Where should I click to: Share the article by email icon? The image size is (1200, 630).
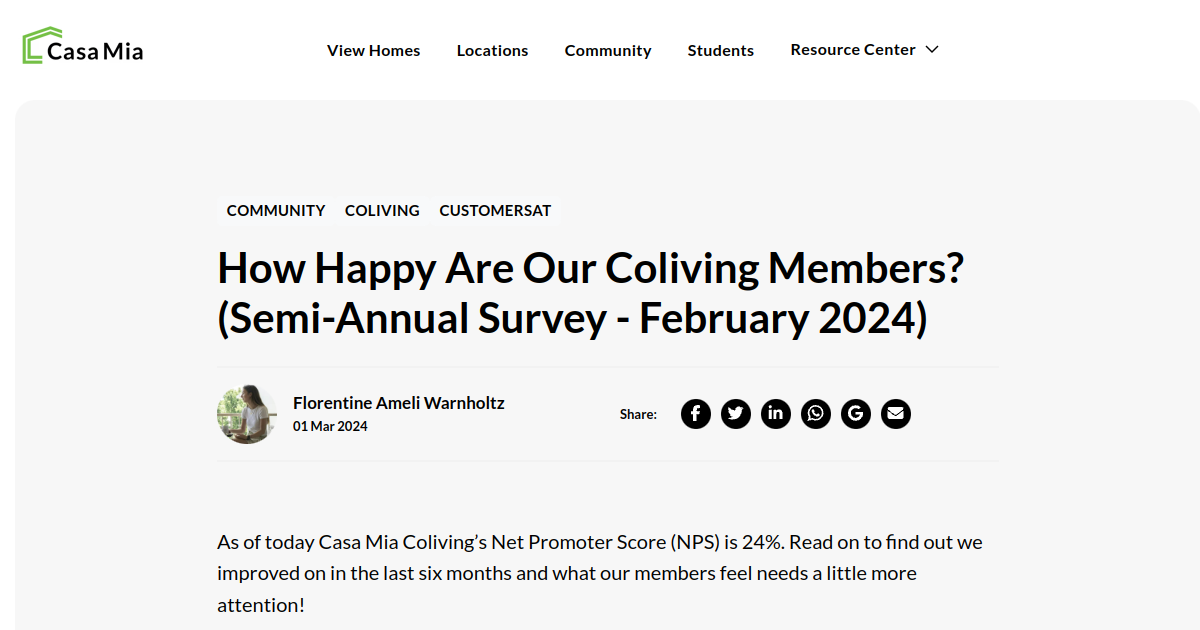click(x=896, y=414)
